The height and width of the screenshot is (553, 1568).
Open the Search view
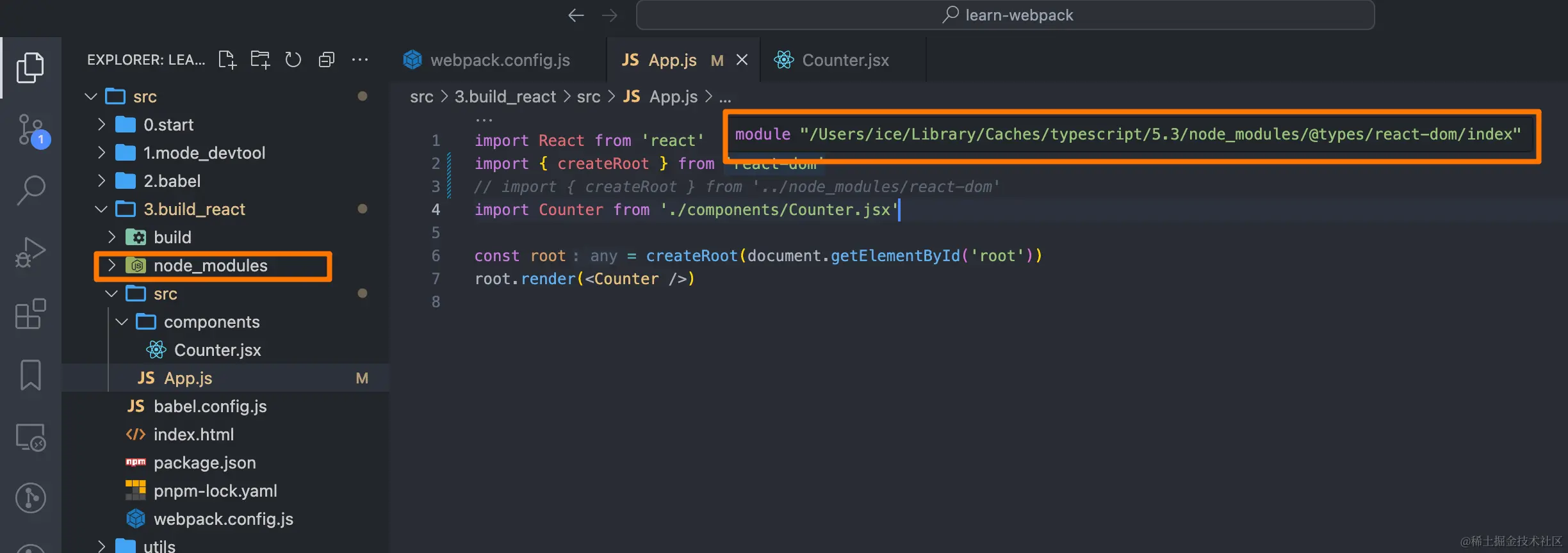pos(30,191)
